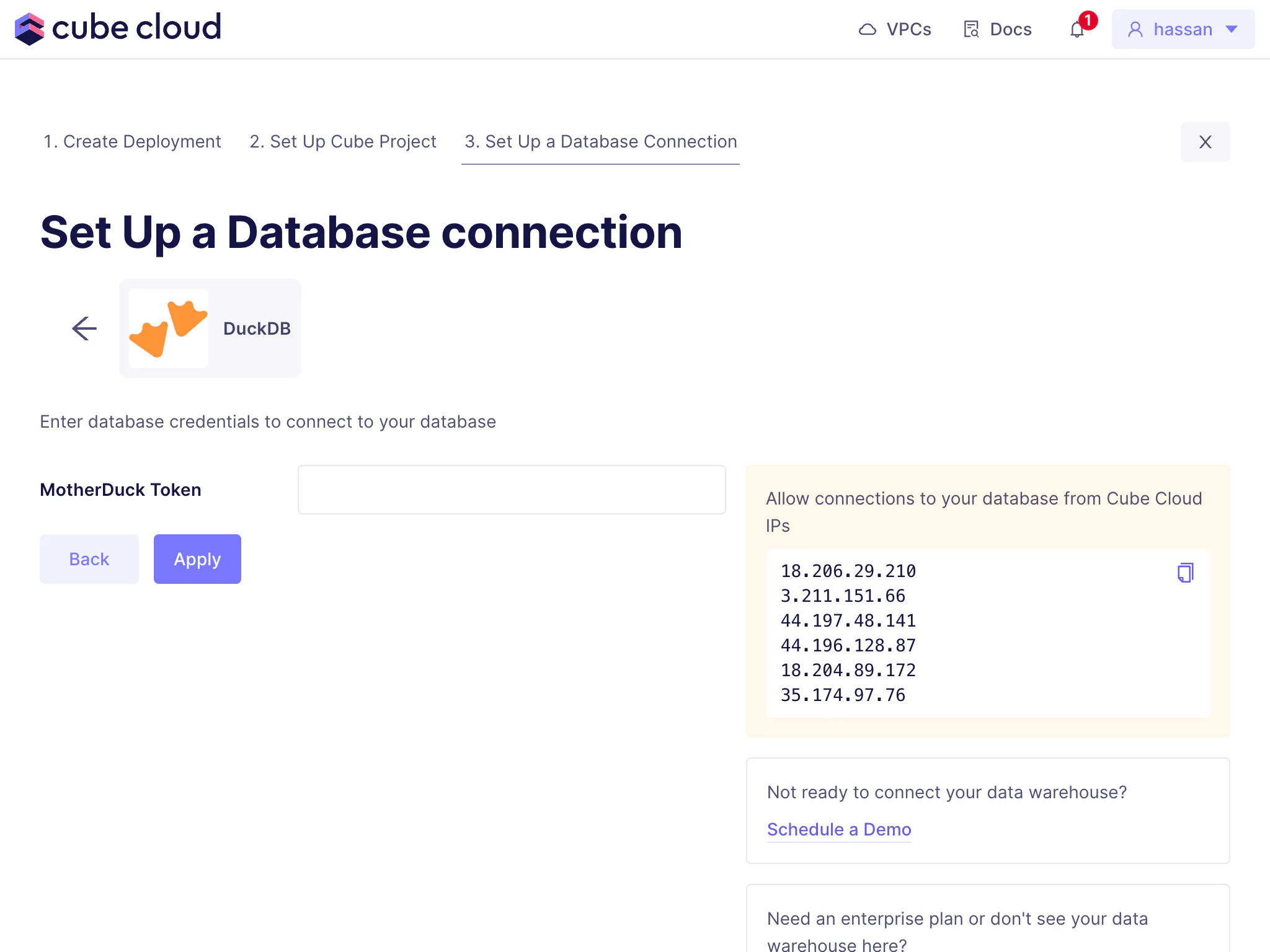Screen dimensions: 1270x952
Task: Copy the Cube Cloud IP addresses
Action: point(1185,573)
